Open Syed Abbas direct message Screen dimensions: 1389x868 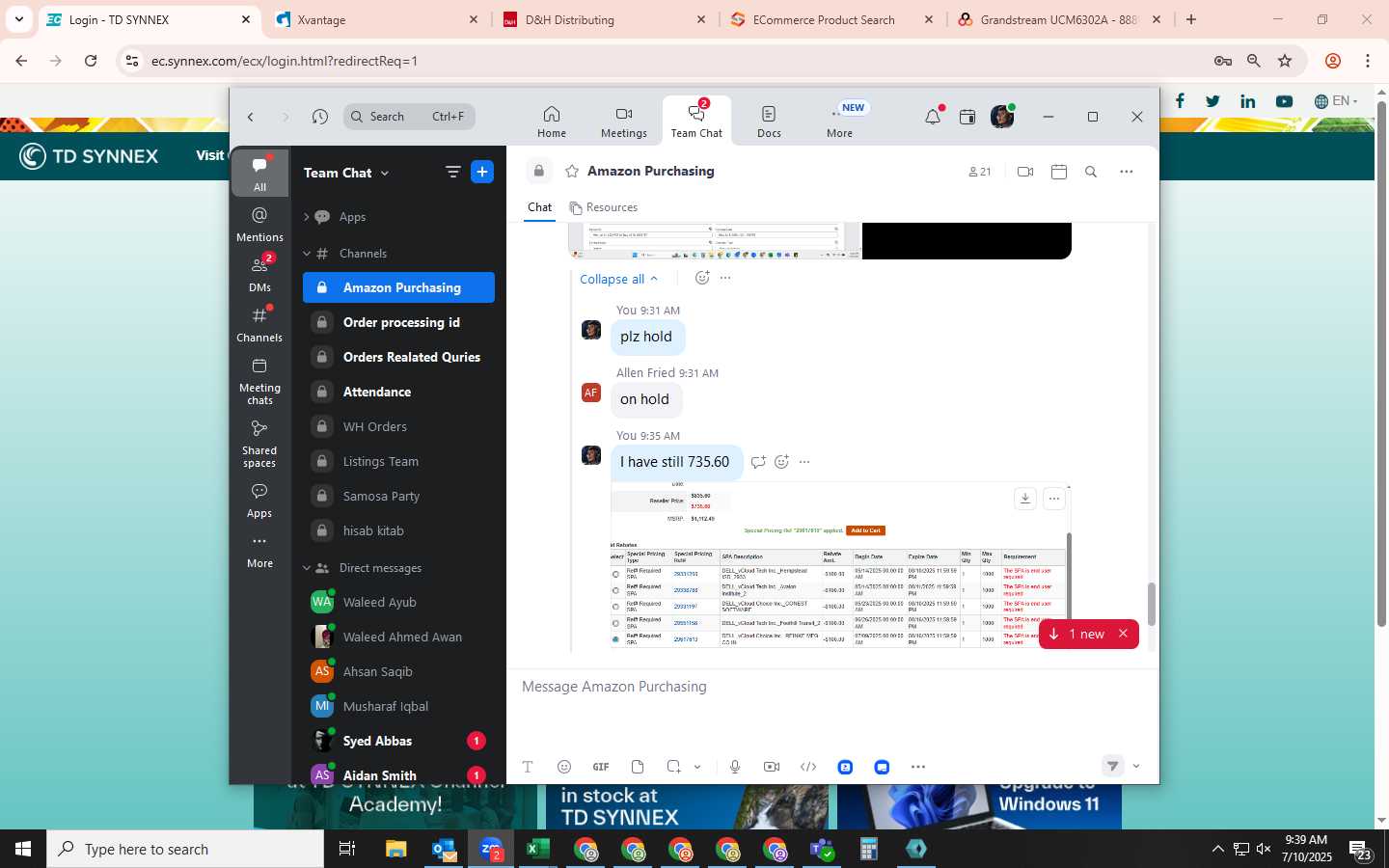[x=398, y=741]
